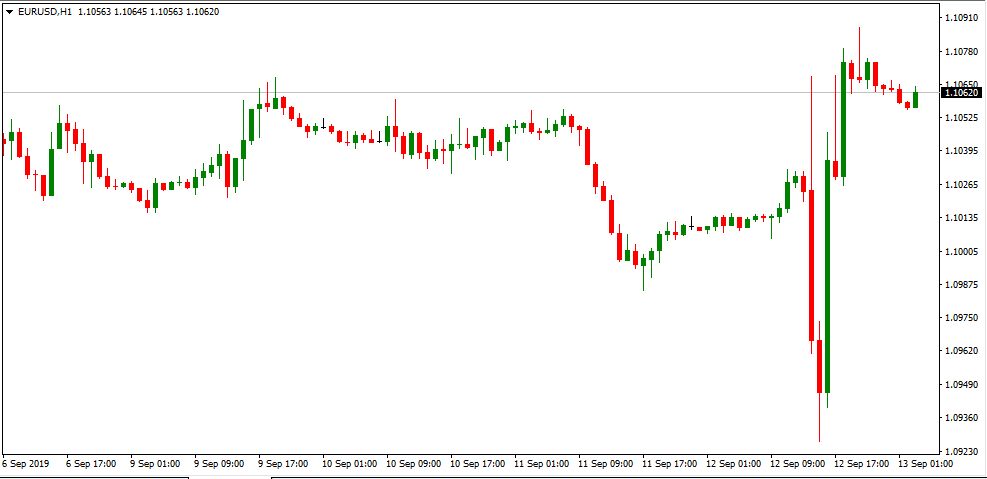Click the 9 Sep 17:00 time label
The width and height of the screenshot is (987, 479).
point(283,464)
